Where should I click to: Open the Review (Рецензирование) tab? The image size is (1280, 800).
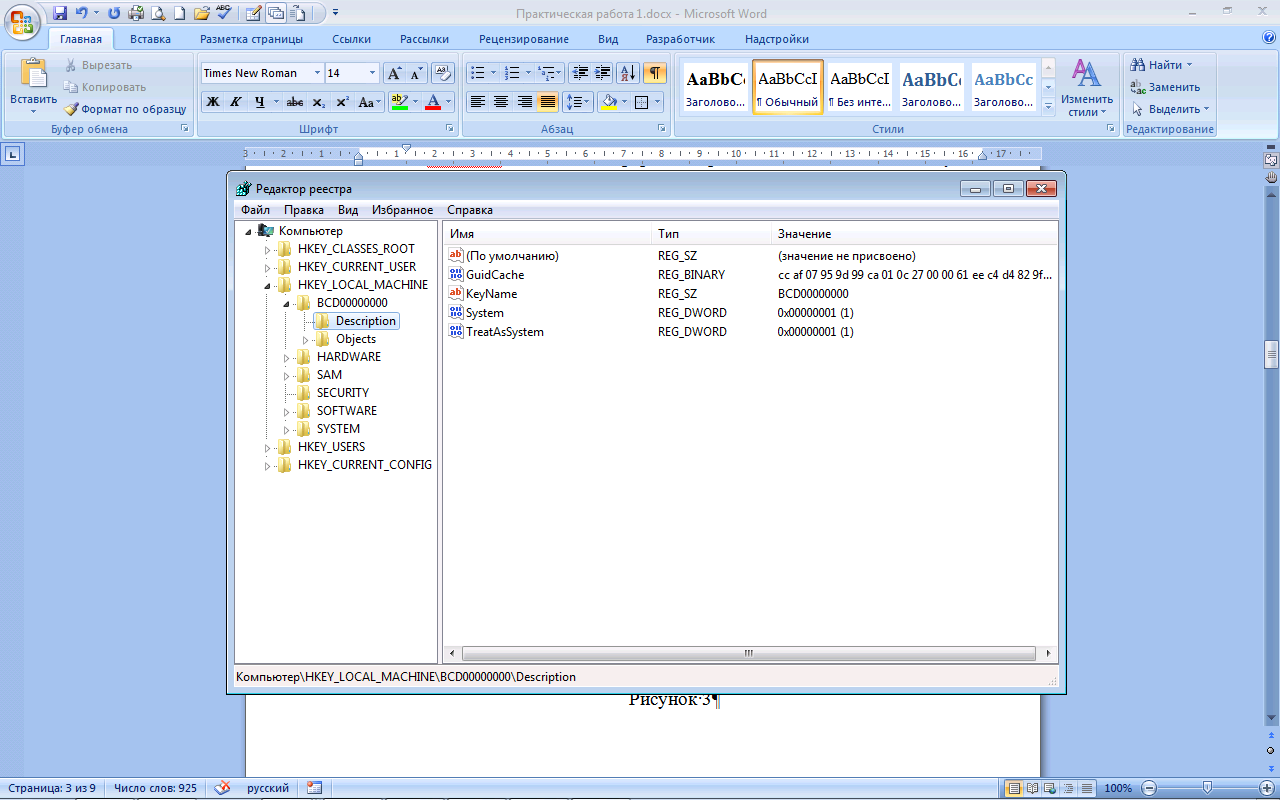tap(524, 39)
